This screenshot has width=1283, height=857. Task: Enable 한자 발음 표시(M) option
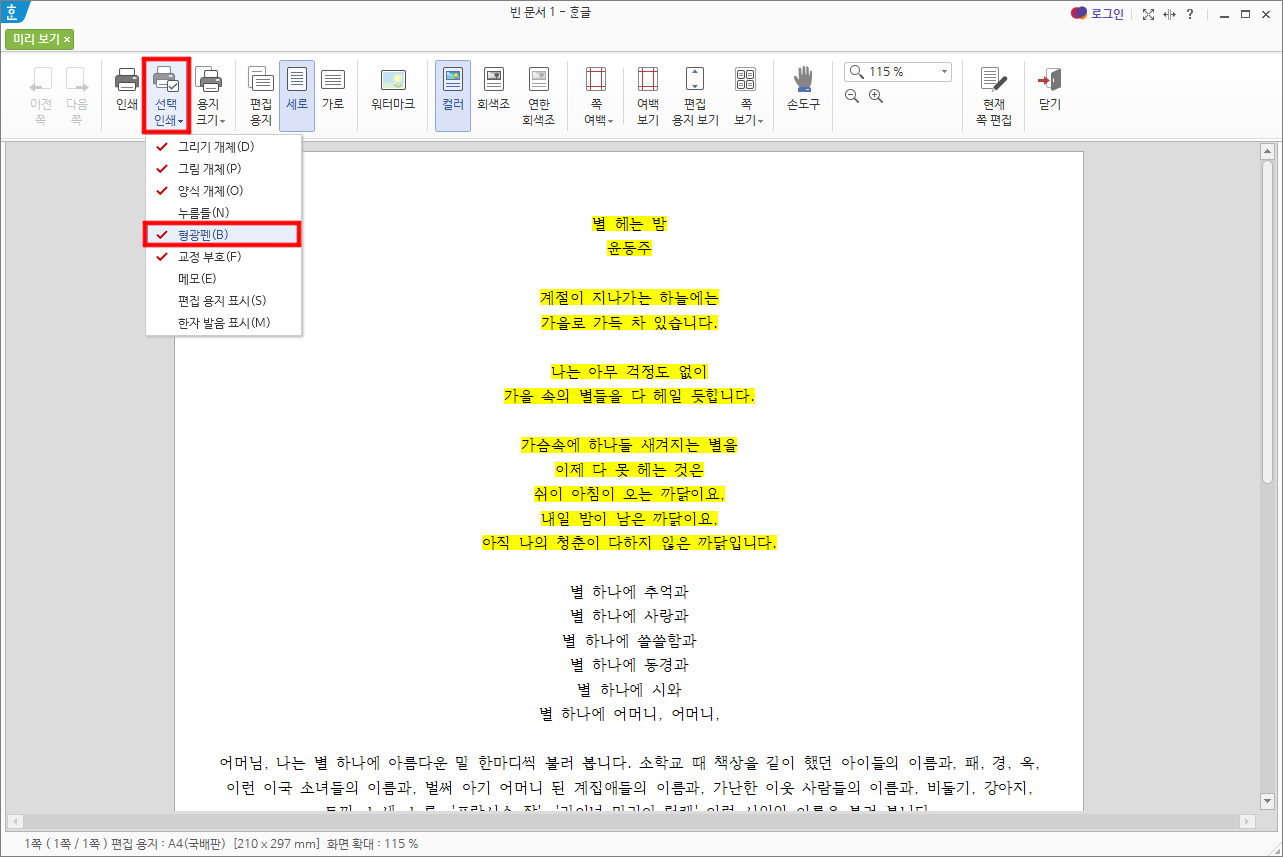tap(223, 323)
